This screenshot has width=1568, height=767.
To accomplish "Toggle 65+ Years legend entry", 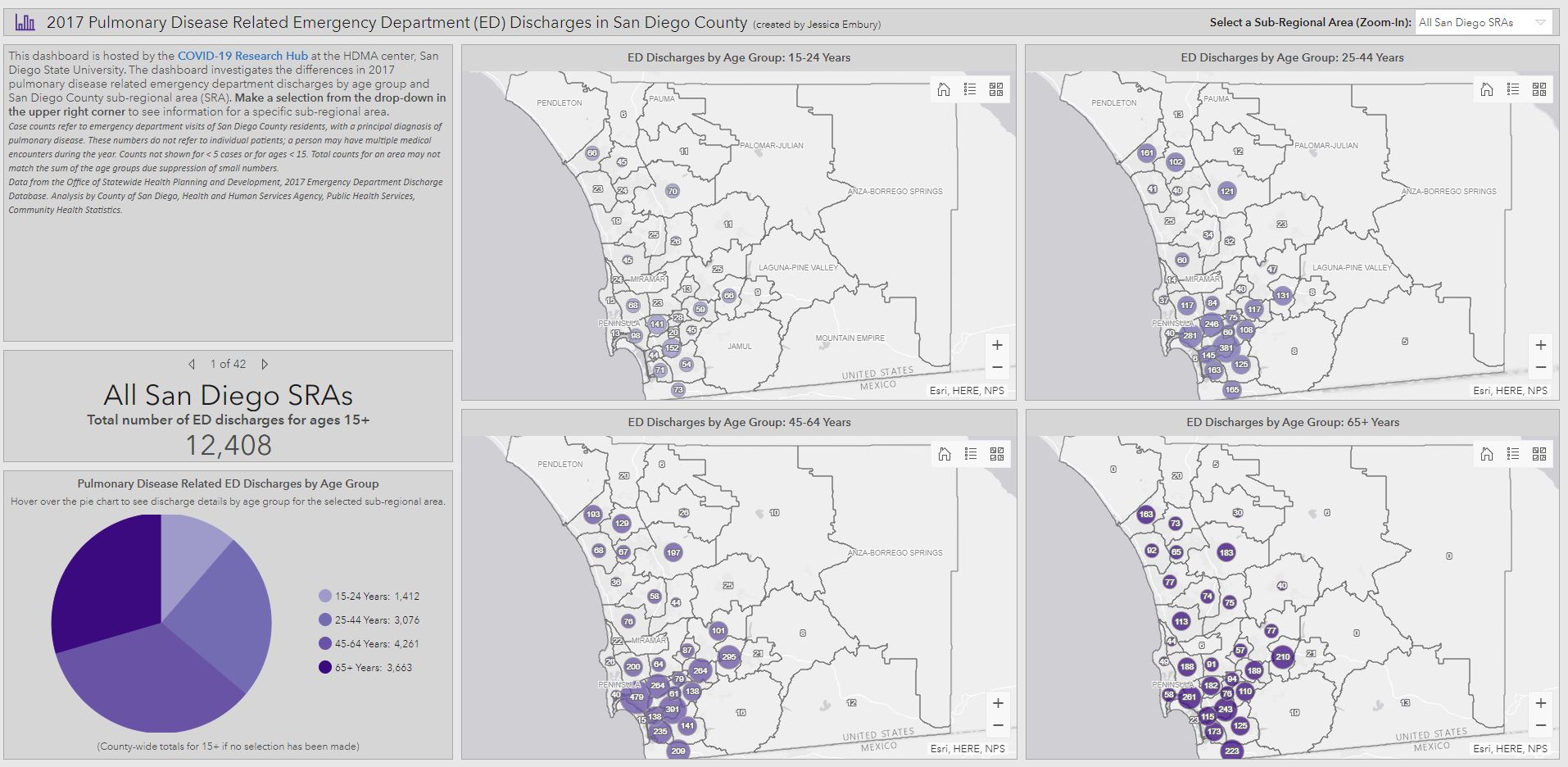I will pos(366,668).
